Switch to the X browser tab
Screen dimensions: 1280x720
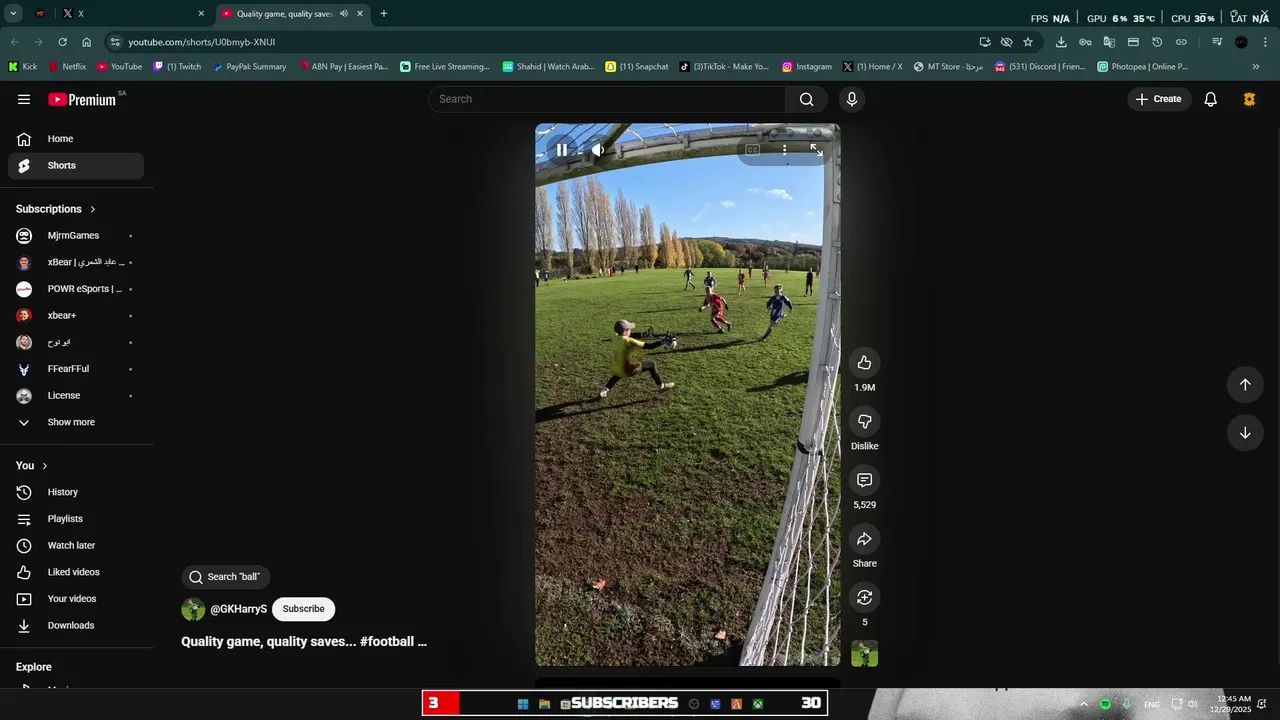(134, 14)
